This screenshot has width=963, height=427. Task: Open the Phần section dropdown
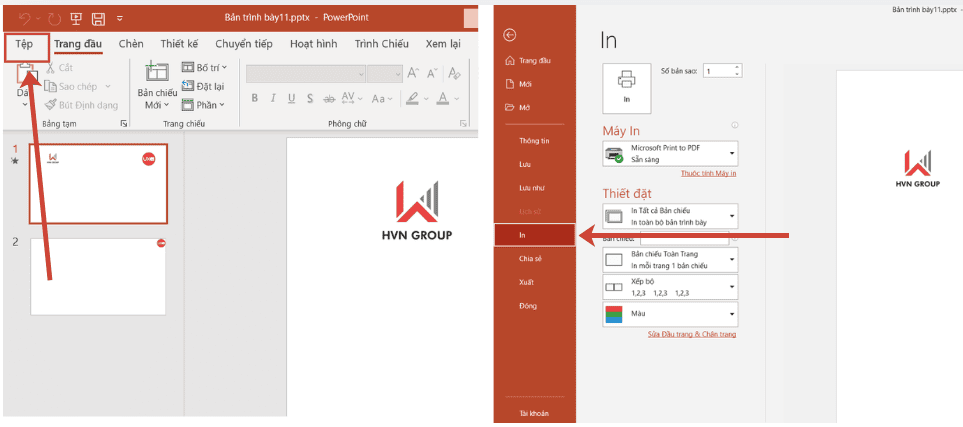click(x=203, y=104)
